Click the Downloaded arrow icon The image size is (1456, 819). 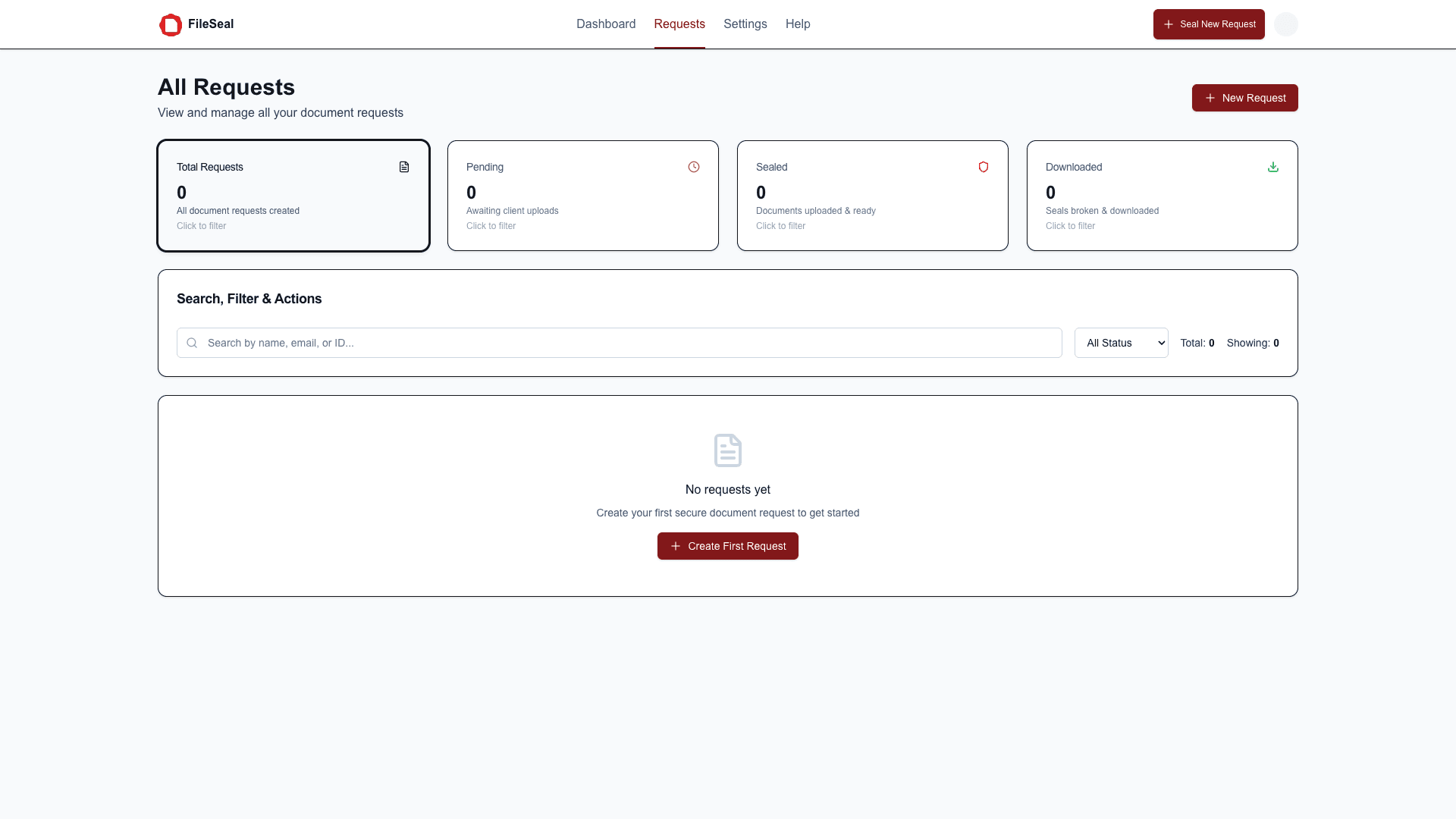tap(1273, 167)
